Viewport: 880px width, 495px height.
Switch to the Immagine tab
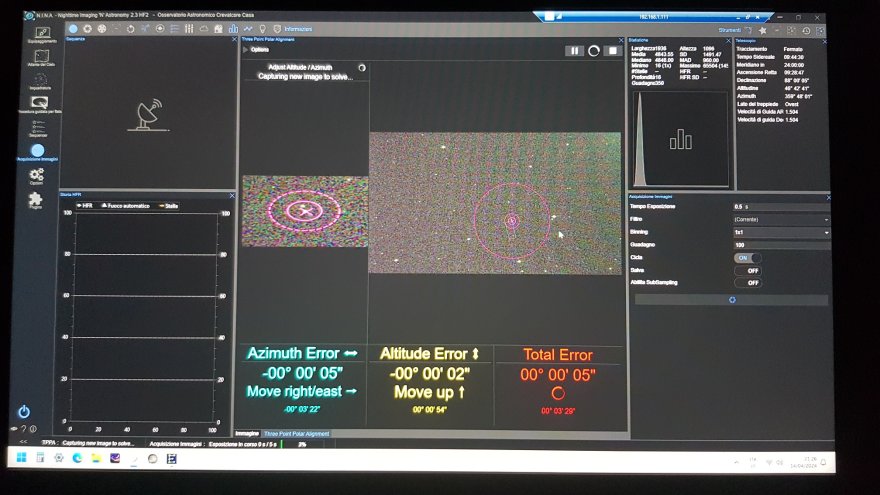(x=246, y=433)
